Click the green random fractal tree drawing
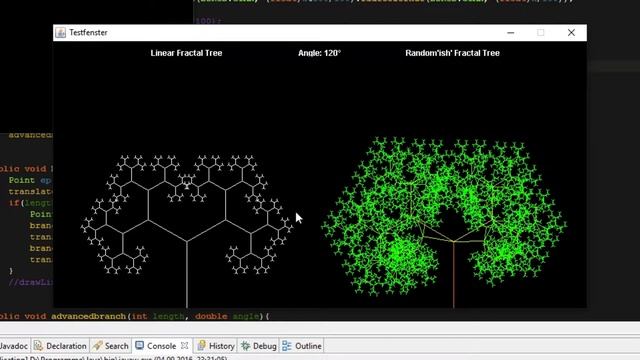 pos(444,222)
